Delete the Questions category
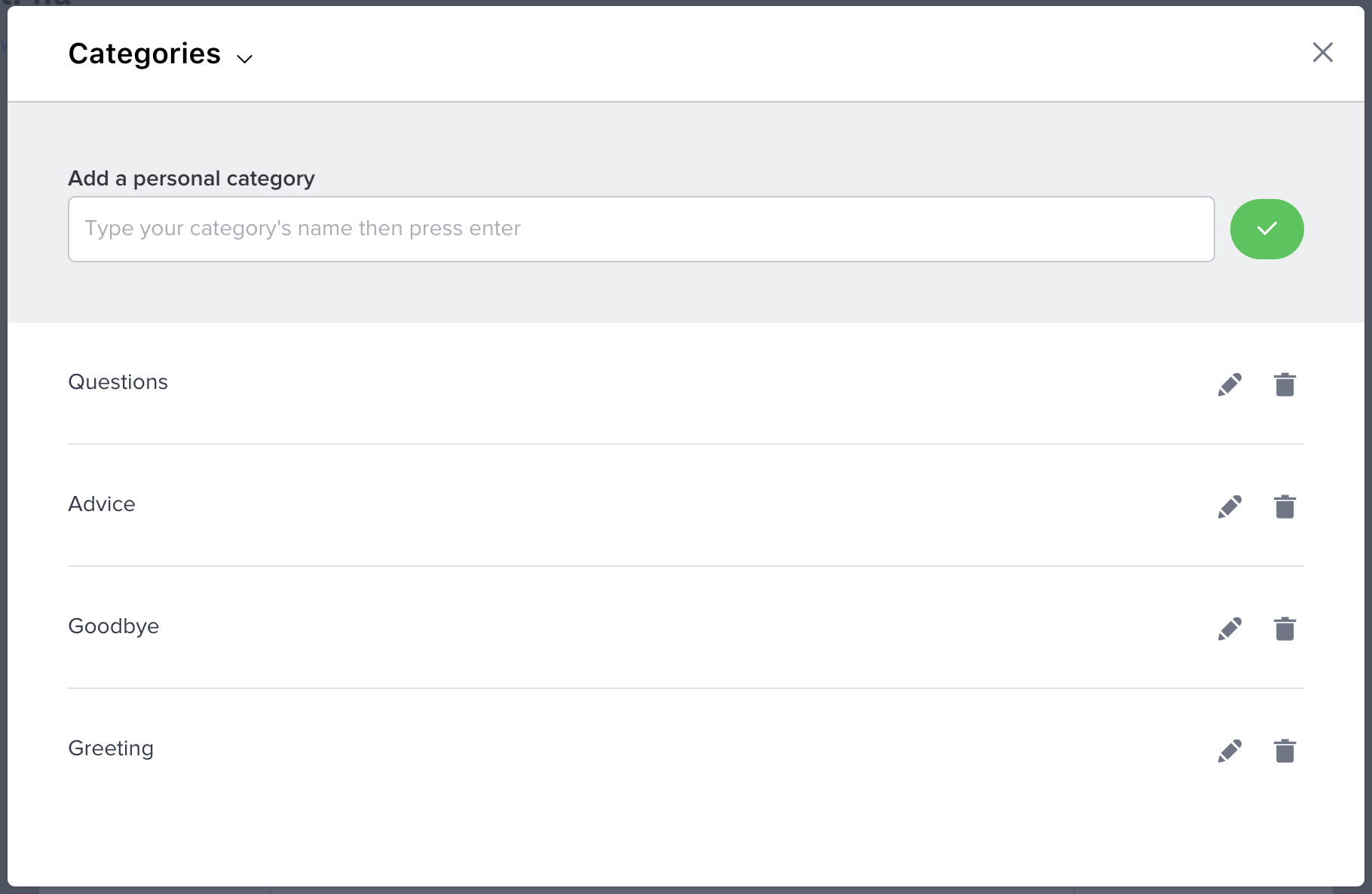Image resolution: width=1372 pixels, height=894 pixels. 1285,384
